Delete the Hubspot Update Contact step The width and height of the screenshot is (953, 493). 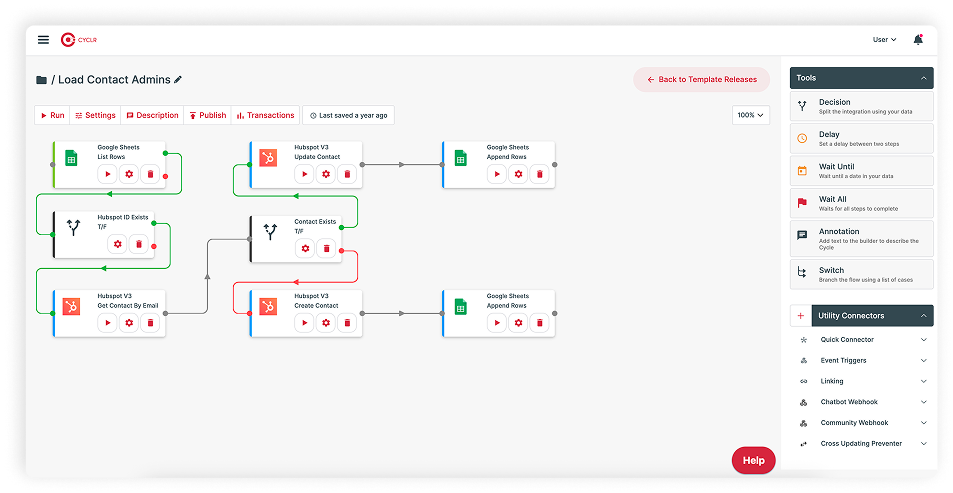coord(347,174)
